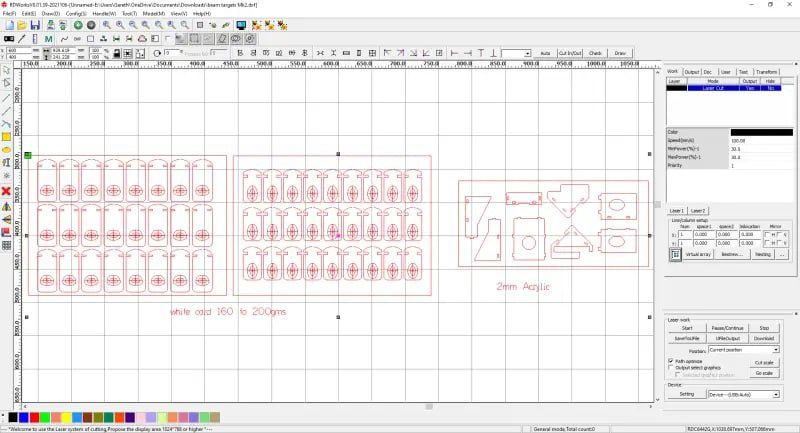
Task: Click the virtual array grid icon
Action: coord(675,254)
